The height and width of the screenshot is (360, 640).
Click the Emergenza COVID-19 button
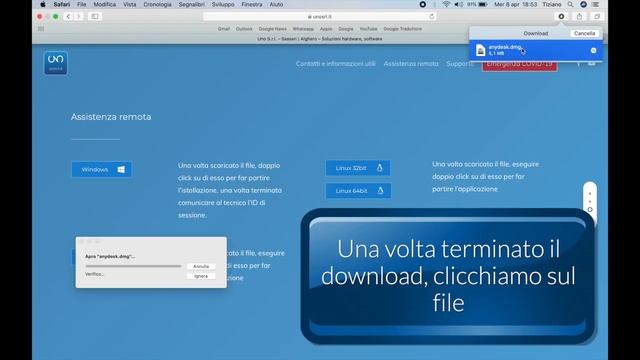519,64
